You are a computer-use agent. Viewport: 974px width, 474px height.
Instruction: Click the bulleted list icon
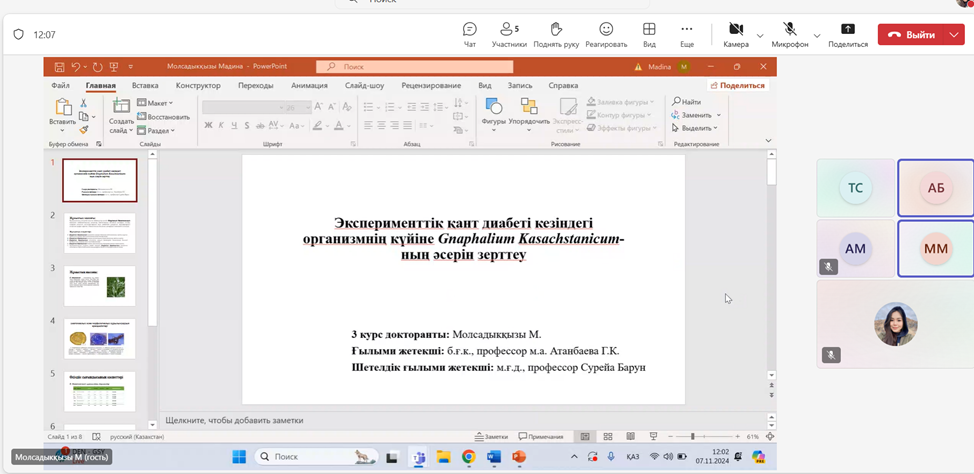point(369,107)
